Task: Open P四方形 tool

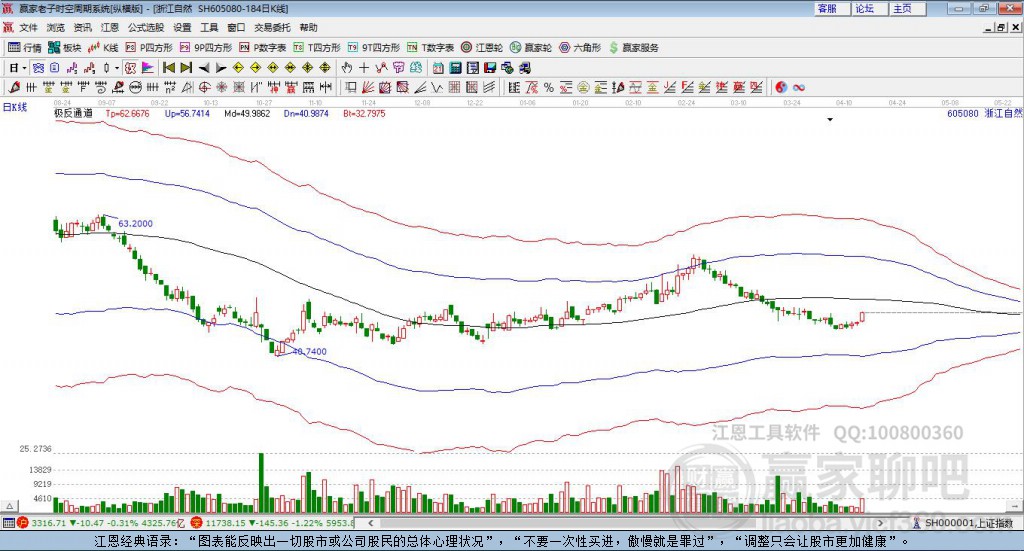Action: tap(149, 48)
